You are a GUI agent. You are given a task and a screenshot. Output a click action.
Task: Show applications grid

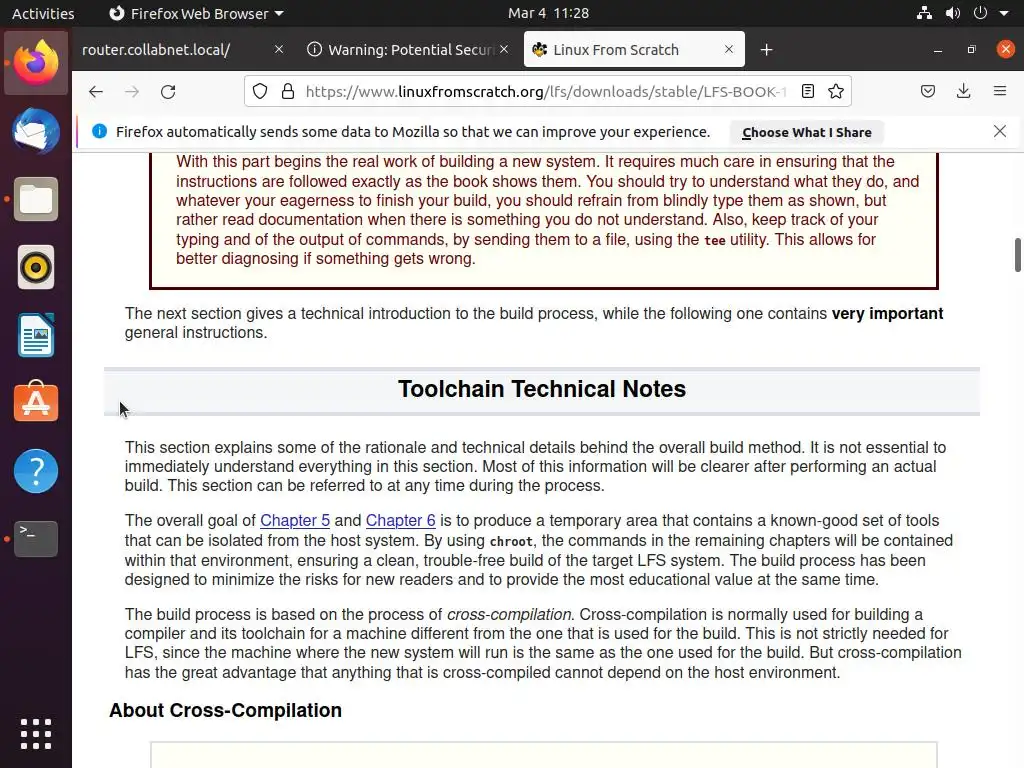tap(36, 734)
